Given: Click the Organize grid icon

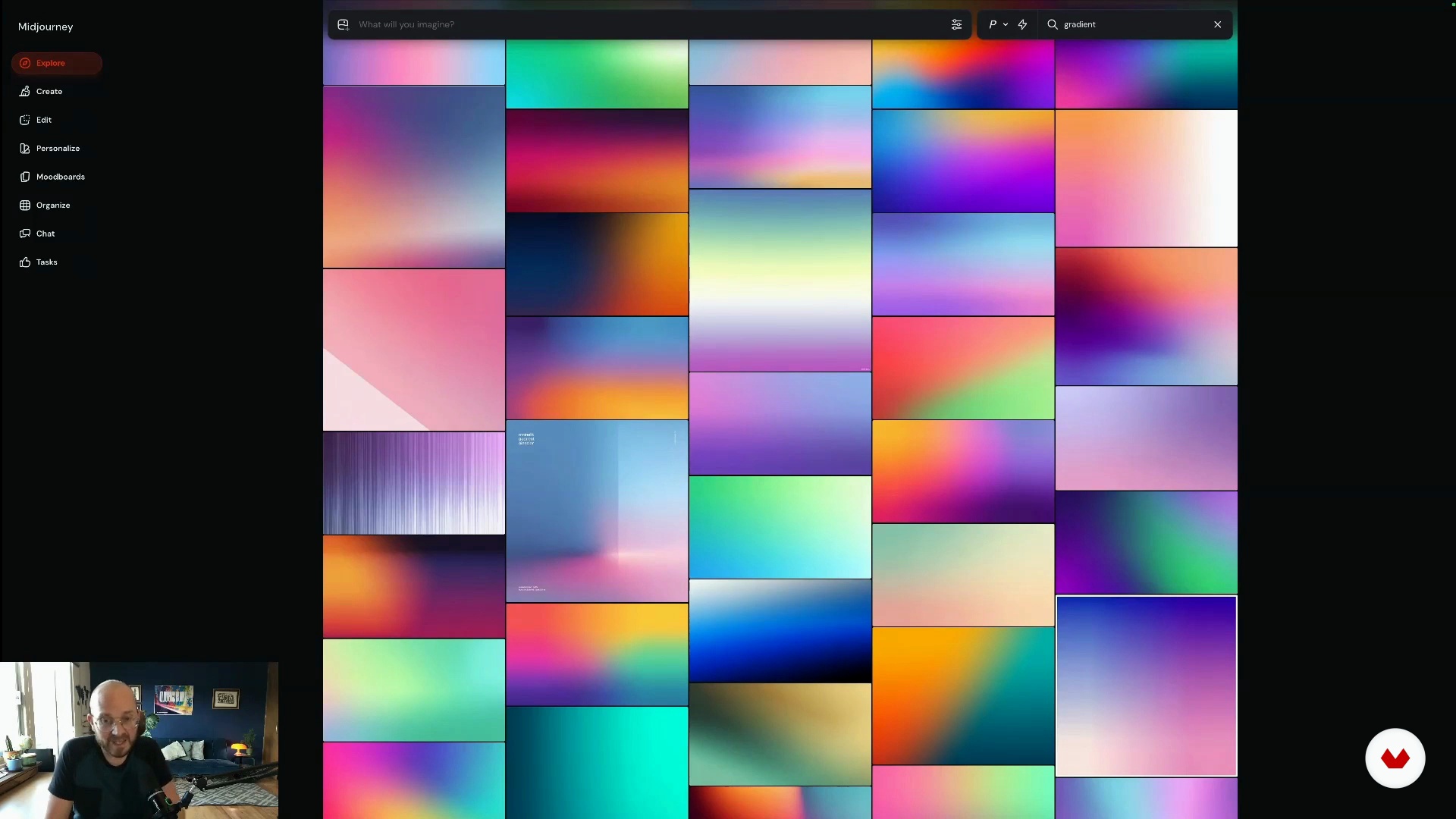Looking at the screenshot, I should pyautogui.click(x=25, y=205).
